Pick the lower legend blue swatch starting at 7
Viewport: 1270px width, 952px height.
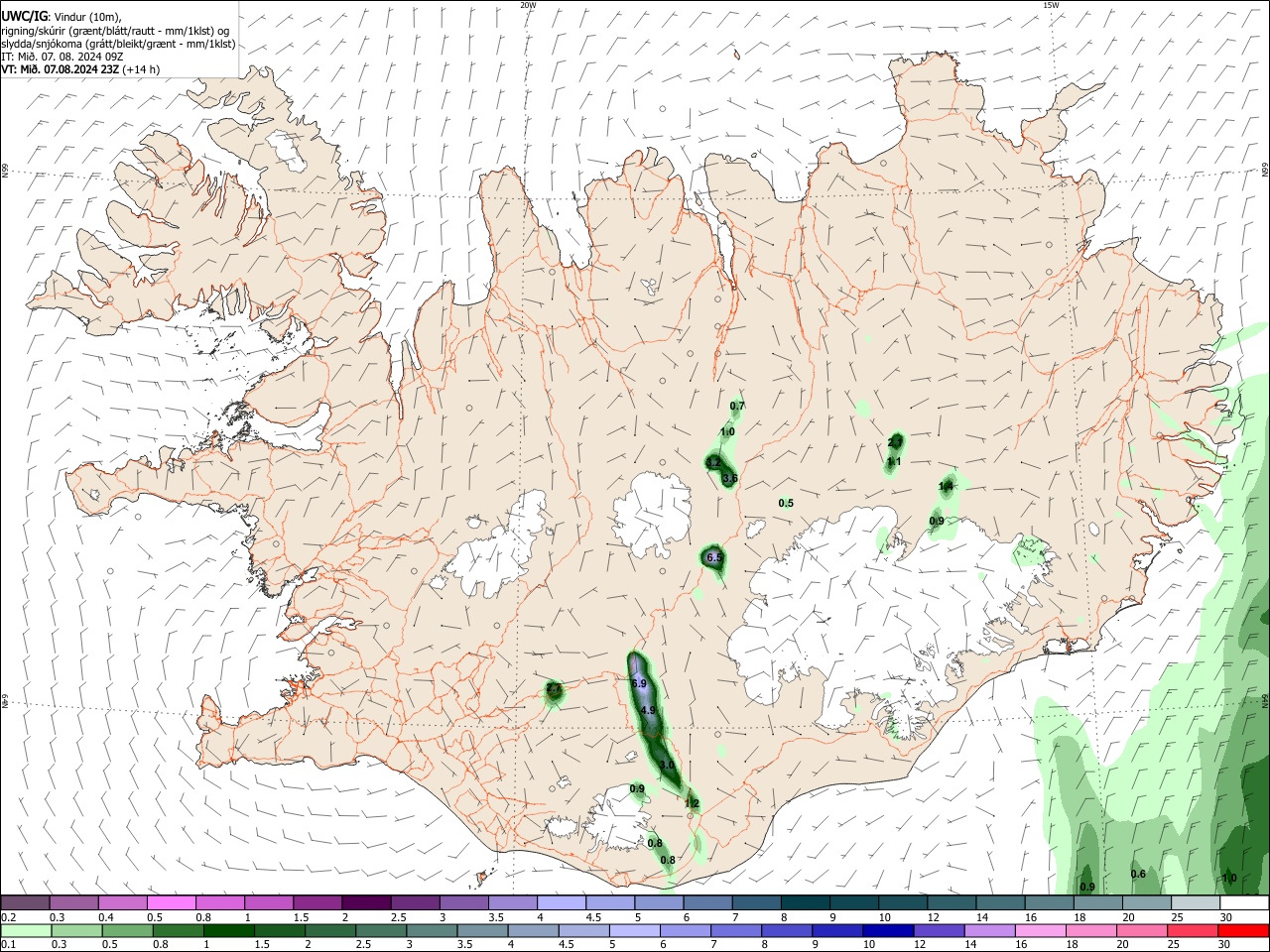pos(737,930)
